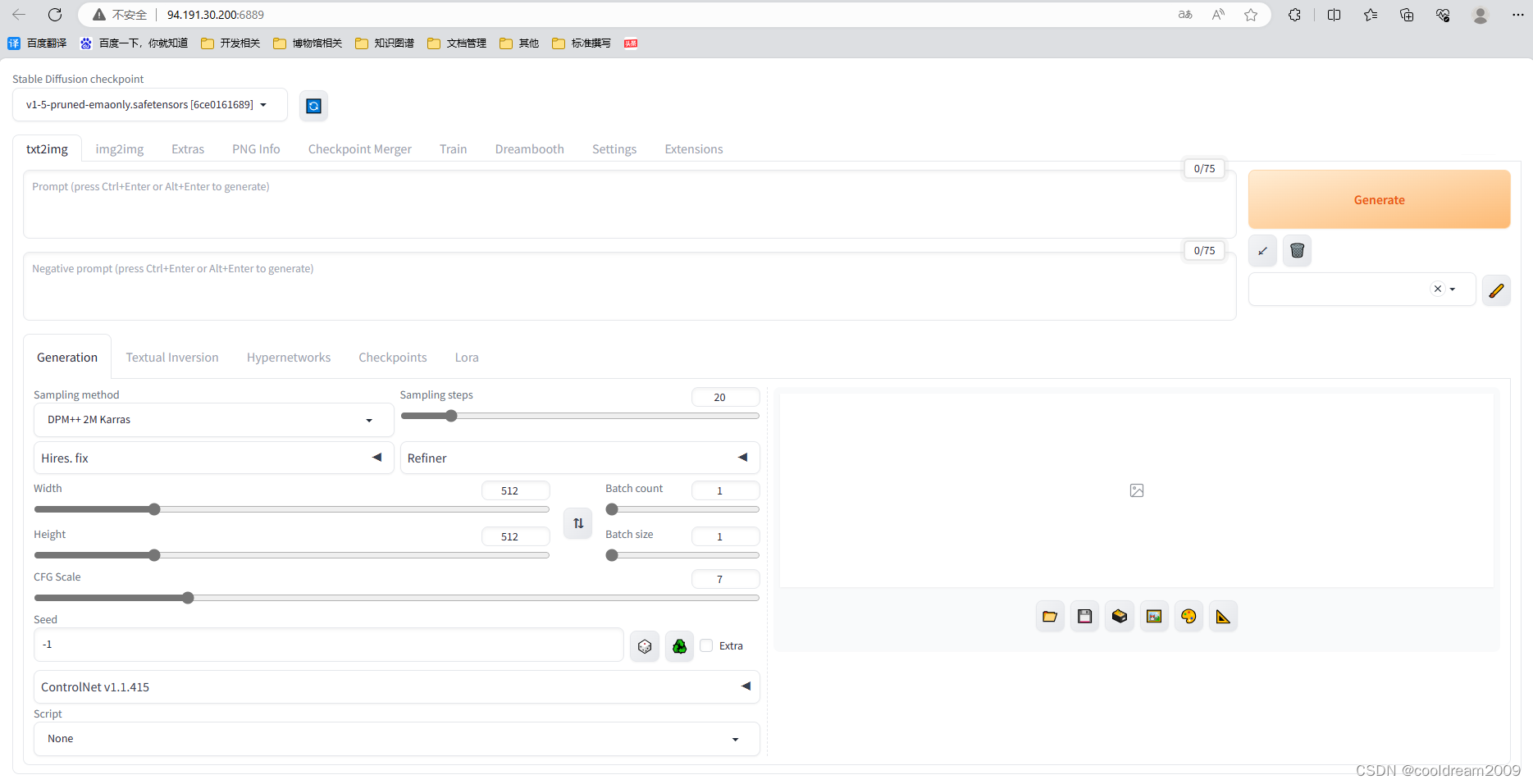Open 百度翻译 bookmark
Viewport: 1533px width, 784px height.
click(x=38, y=43)
